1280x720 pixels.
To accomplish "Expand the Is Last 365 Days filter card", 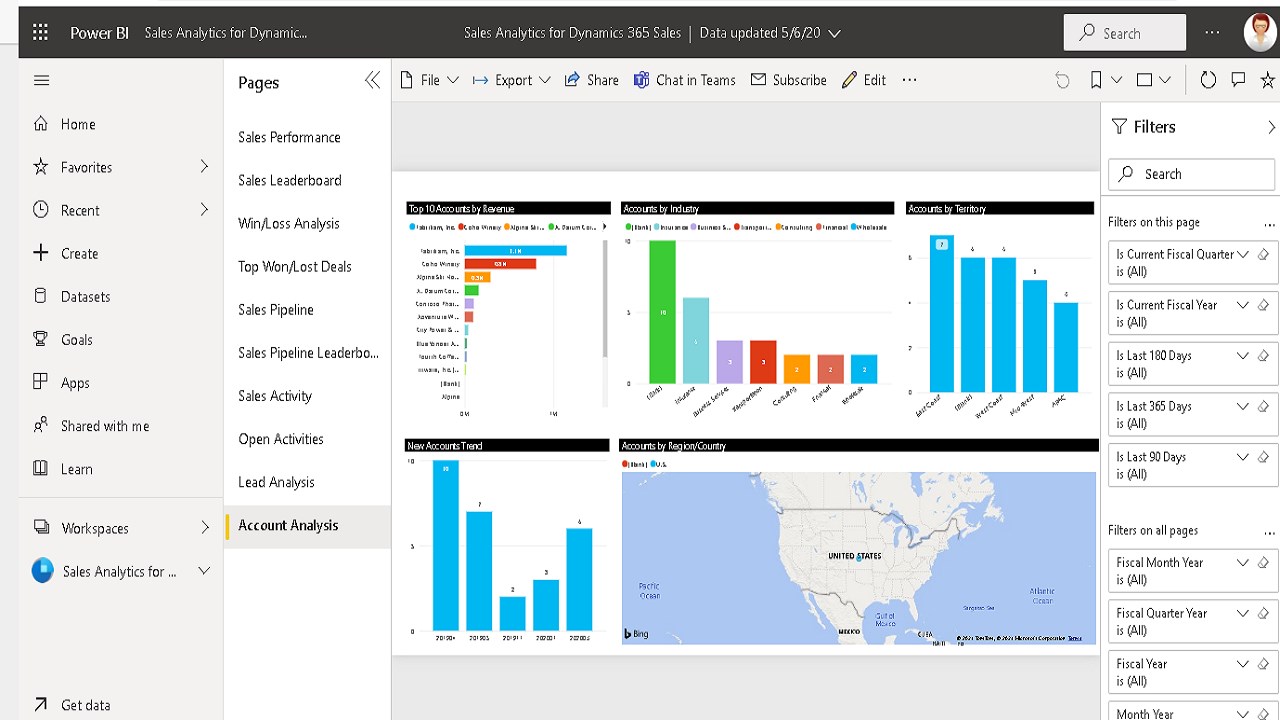I will coord(1243,407).
